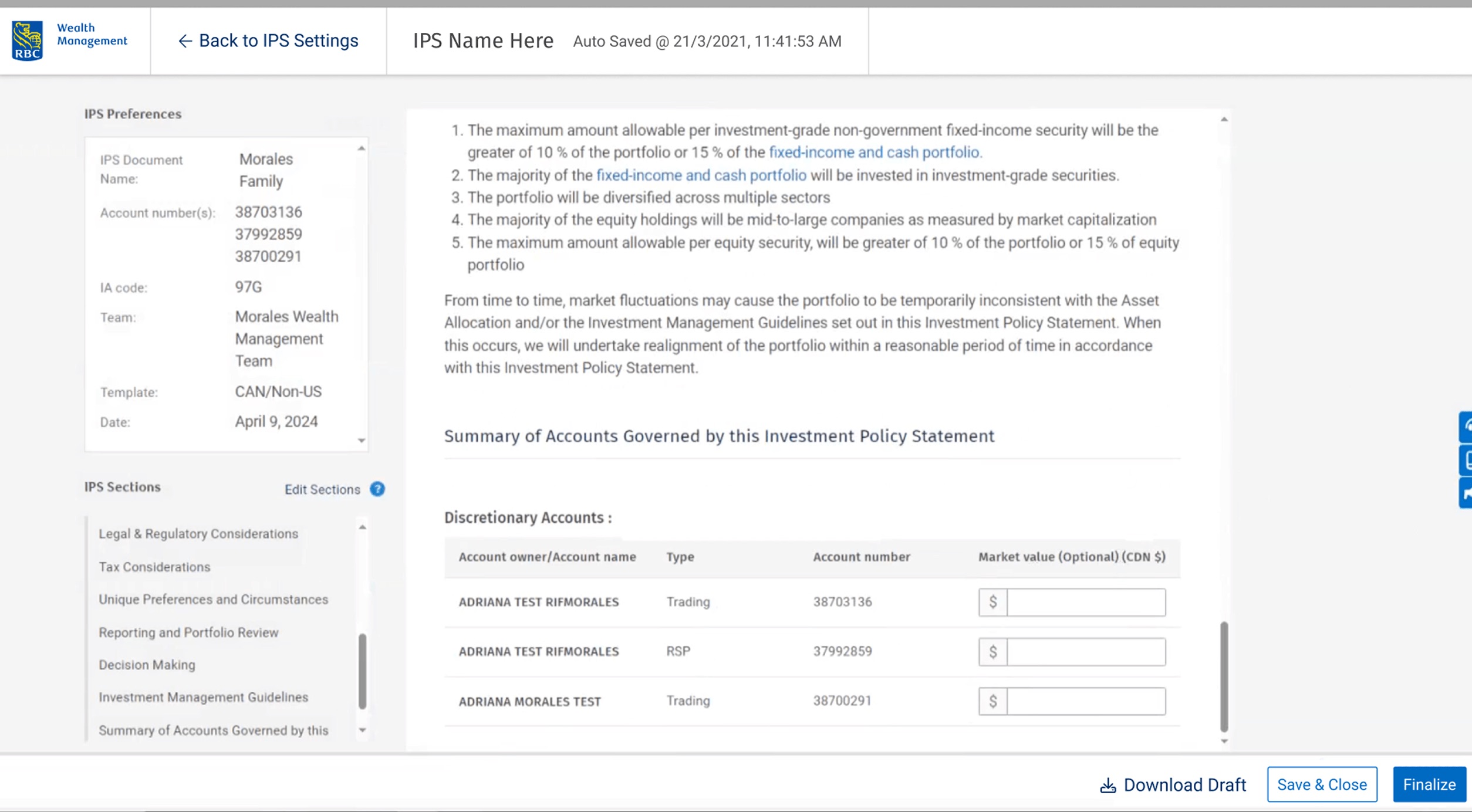1472x812 pixels.
Task: Click the help question mark beside Edit Sections
Action: (x=377, y=489)
